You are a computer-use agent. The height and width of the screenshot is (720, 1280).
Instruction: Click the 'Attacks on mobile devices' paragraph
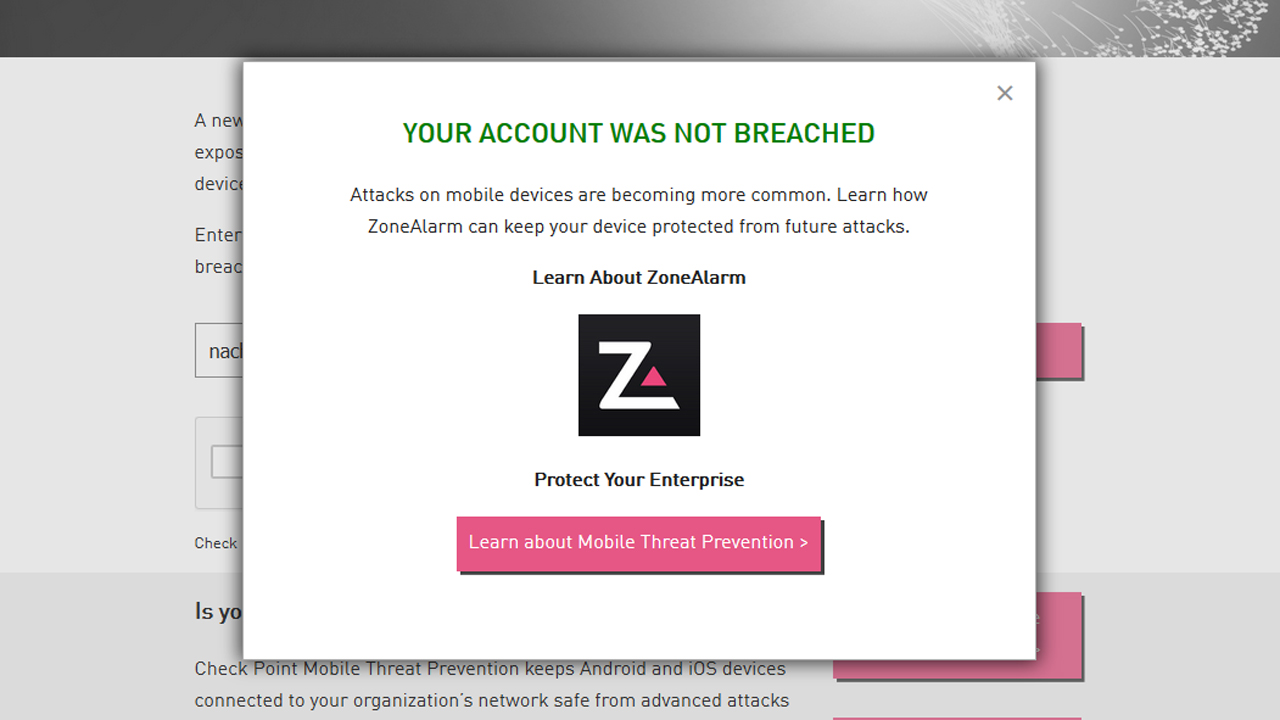tap(639, 210)
